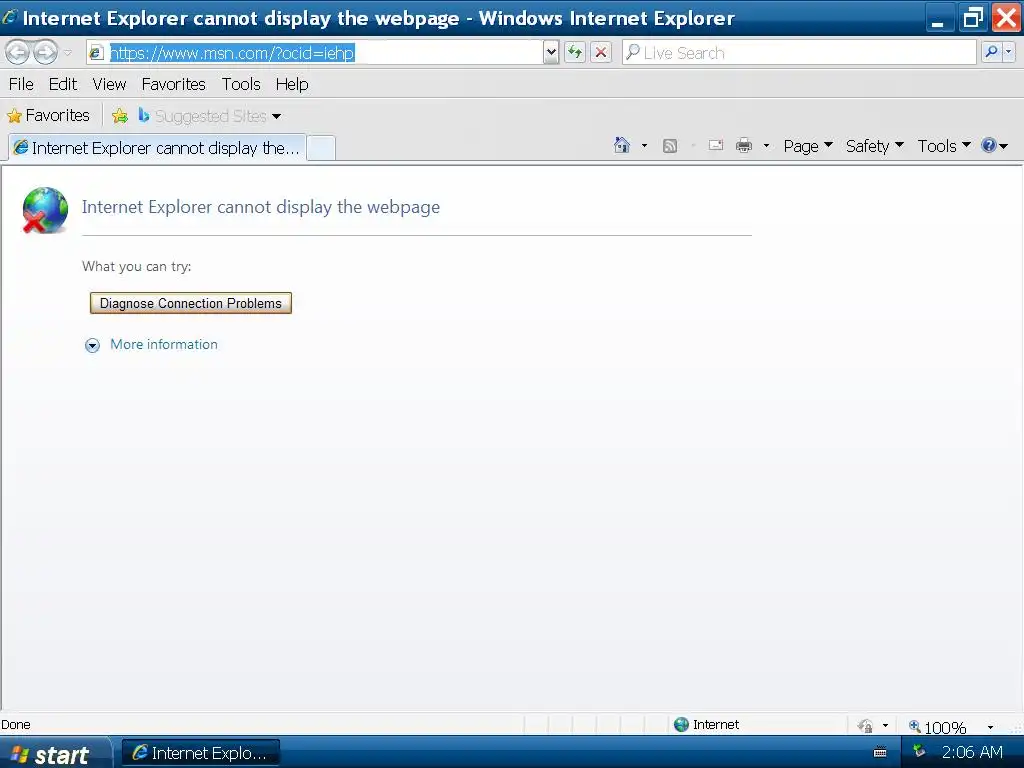
Task: Click the More information link text
Action: (164, 344)
